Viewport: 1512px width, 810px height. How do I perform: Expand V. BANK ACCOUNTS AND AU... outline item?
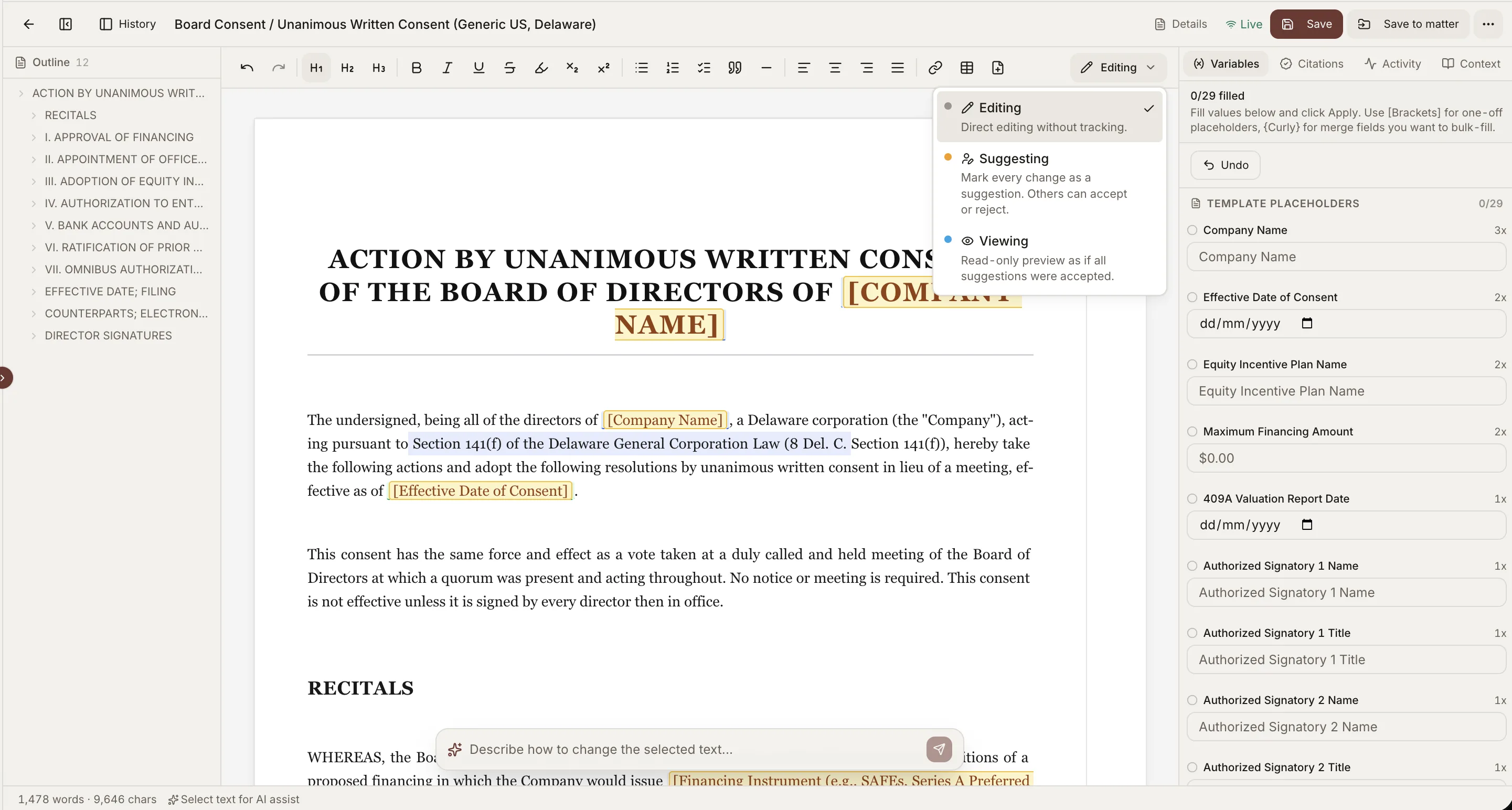34,226
